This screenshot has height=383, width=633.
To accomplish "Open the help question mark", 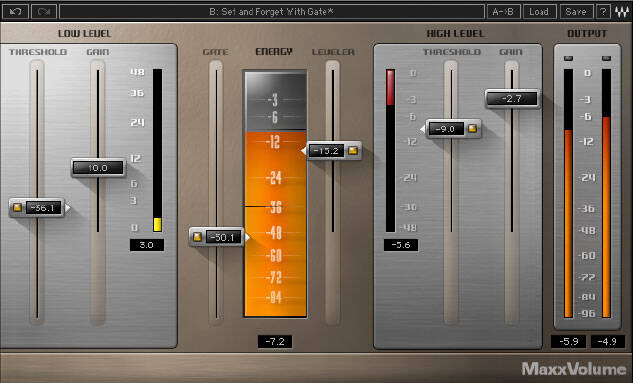I will coord(603,12).
